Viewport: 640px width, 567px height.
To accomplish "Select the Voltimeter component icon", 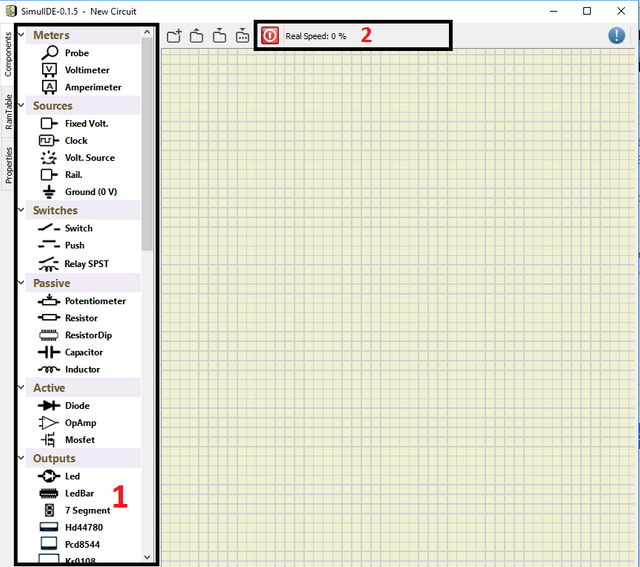I will 49,70.
